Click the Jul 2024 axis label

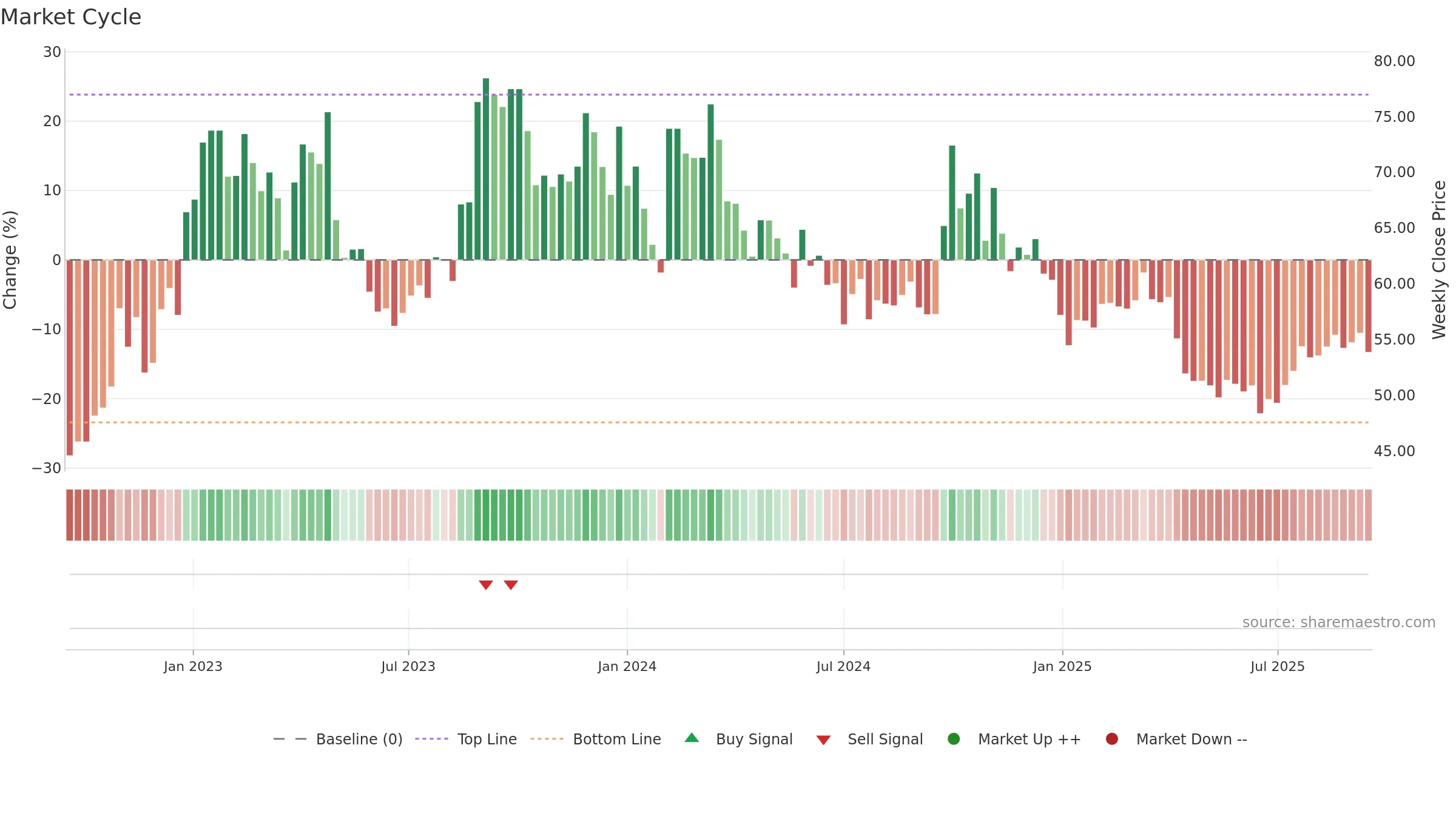point(843,666)
